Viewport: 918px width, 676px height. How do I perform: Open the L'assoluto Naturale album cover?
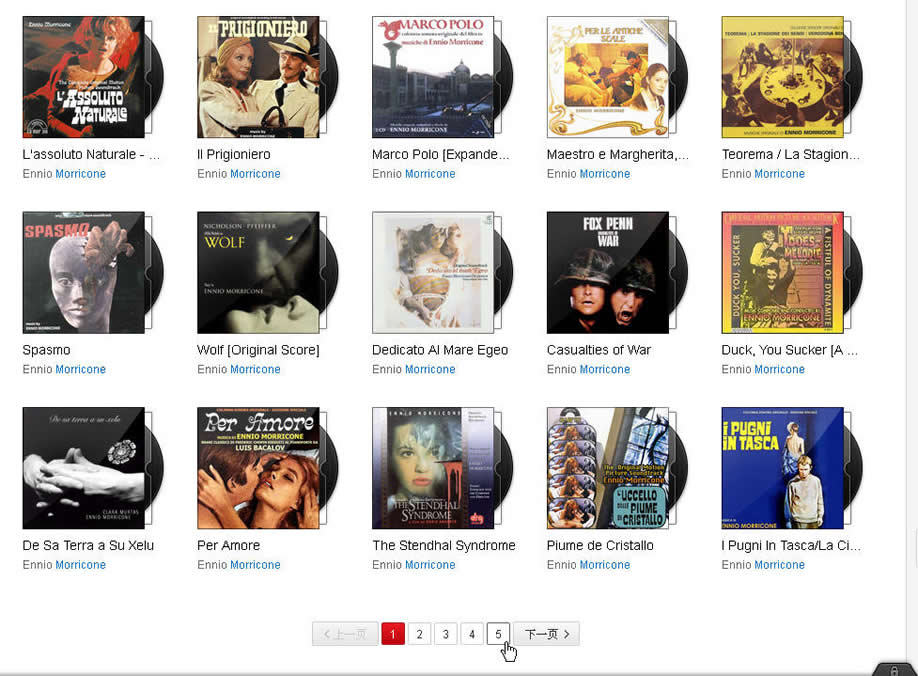pyautogui.click(x=83, y=77)
